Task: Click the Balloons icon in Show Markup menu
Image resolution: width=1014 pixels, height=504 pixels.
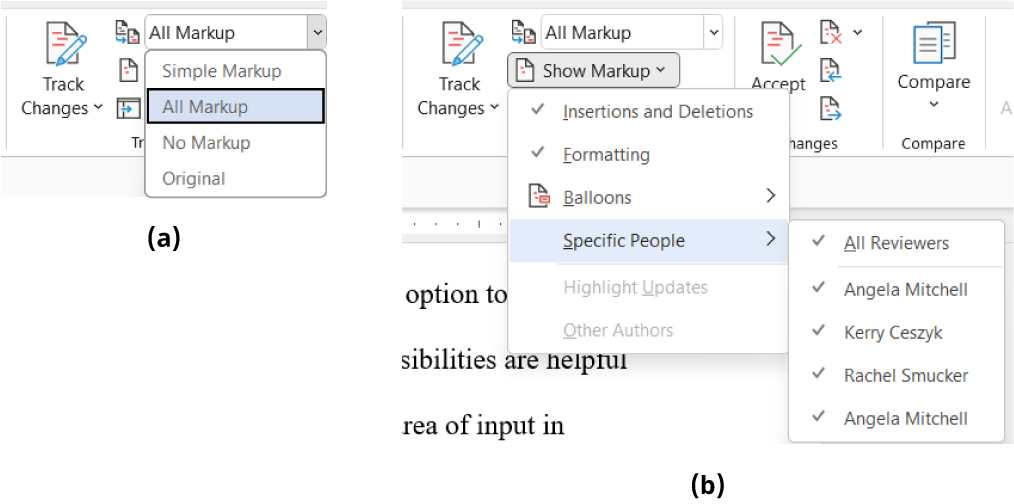Action: pyautogui.click(x=539, y=197)
